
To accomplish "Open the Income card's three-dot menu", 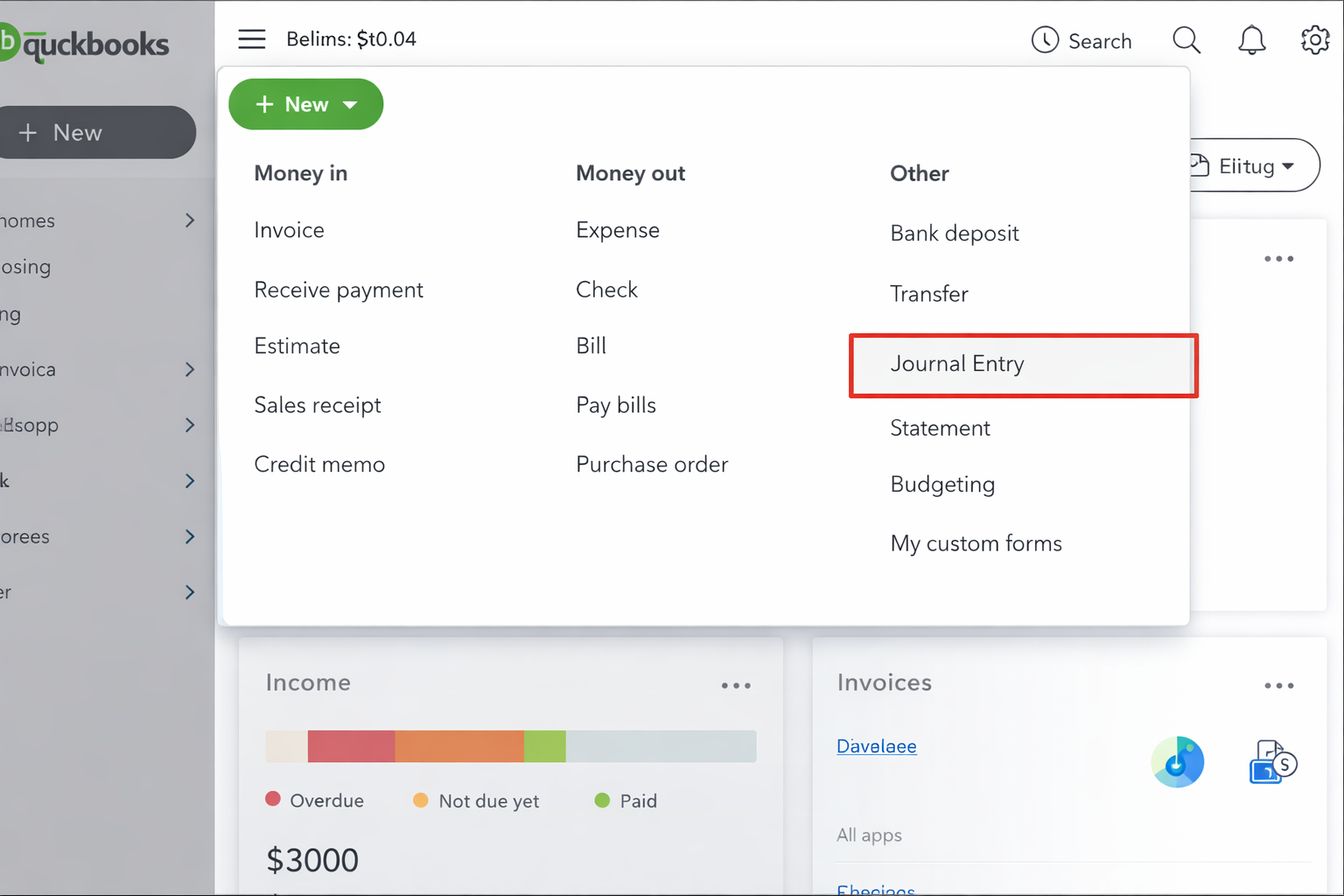I will pos(736,685).
